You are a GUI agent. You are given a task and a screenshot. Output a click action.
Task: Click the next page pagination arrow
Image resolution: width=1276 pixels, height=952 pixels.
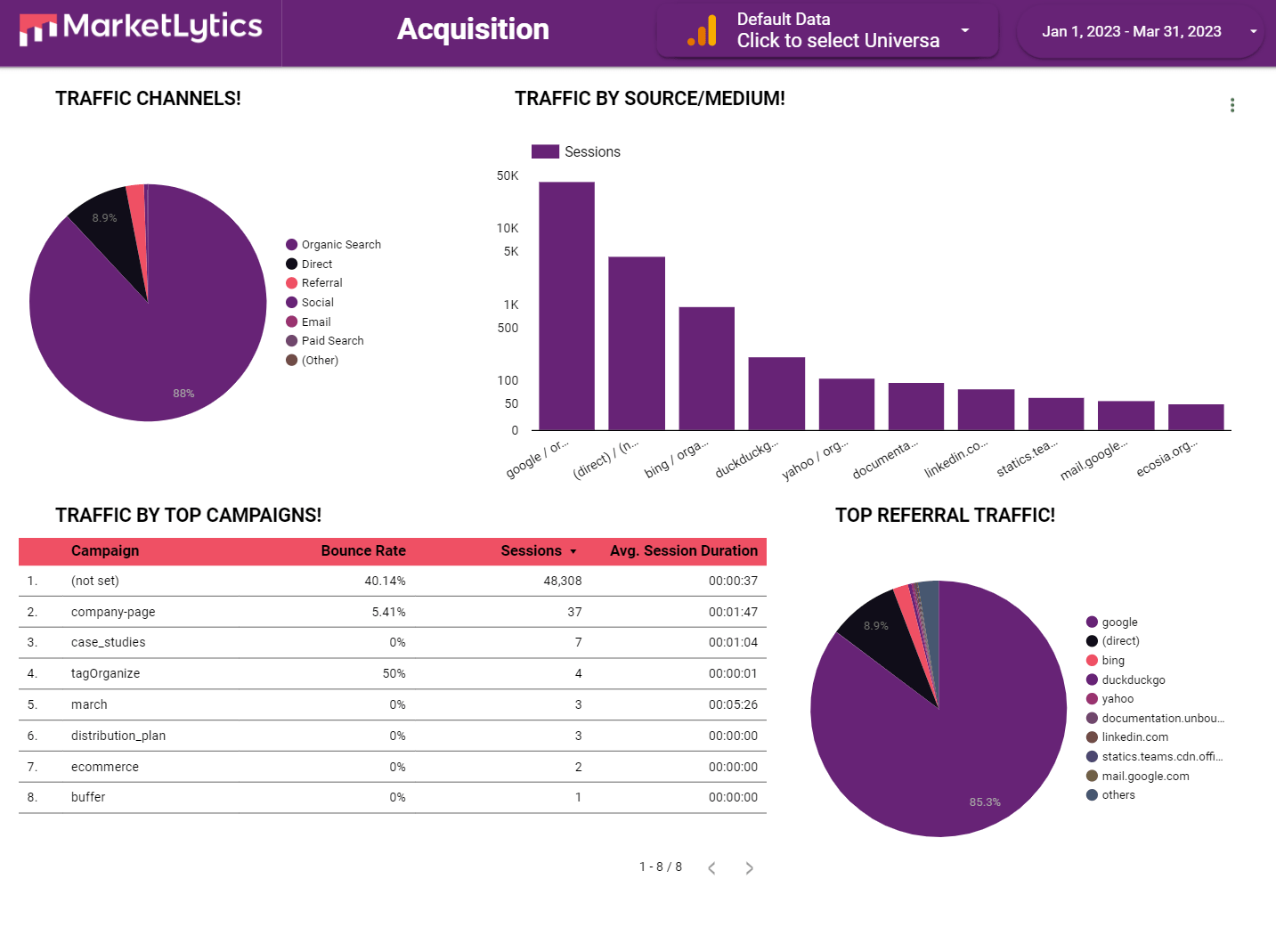tap(749, 867)
